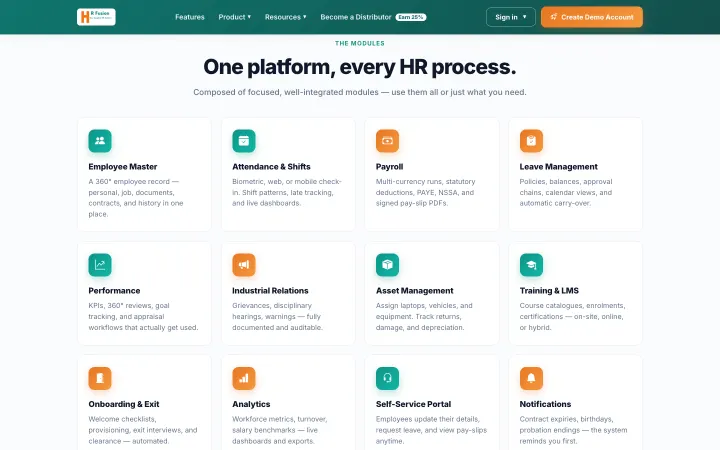Select the Employee Master heading

[x=123, y=167]
